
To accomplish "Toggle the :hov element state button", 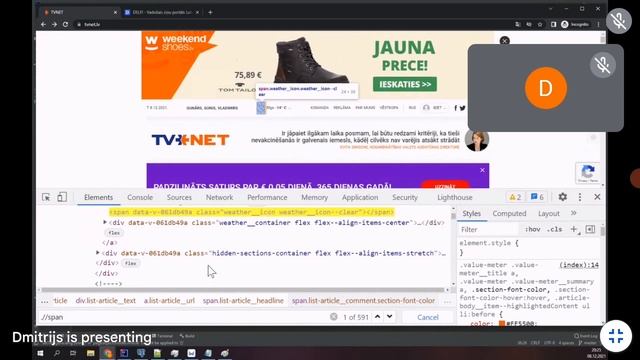I will (533, 229).
